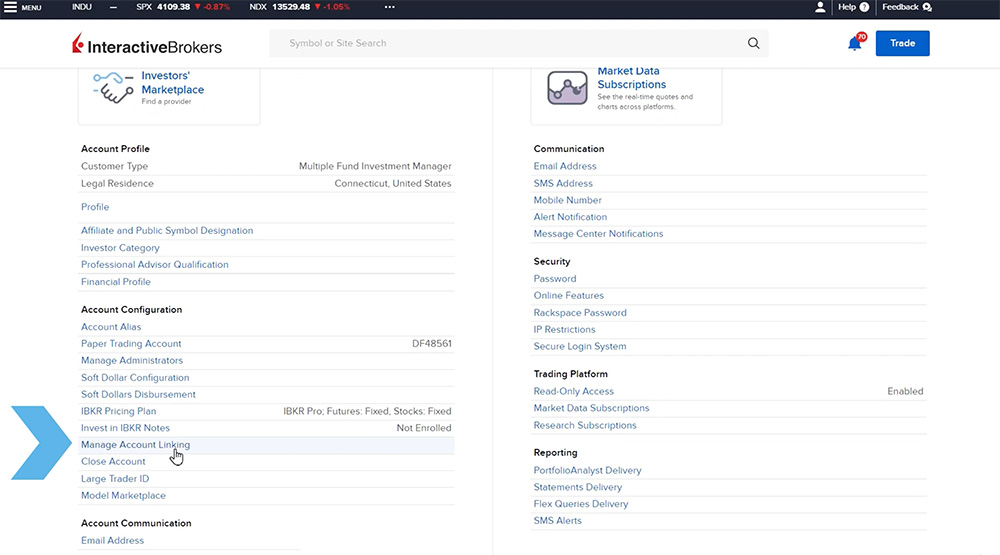Click the Investors' Marketplace handshake icon
Image resolution: width=1000 pixels, height=555 pixels.
pos(113,88)
